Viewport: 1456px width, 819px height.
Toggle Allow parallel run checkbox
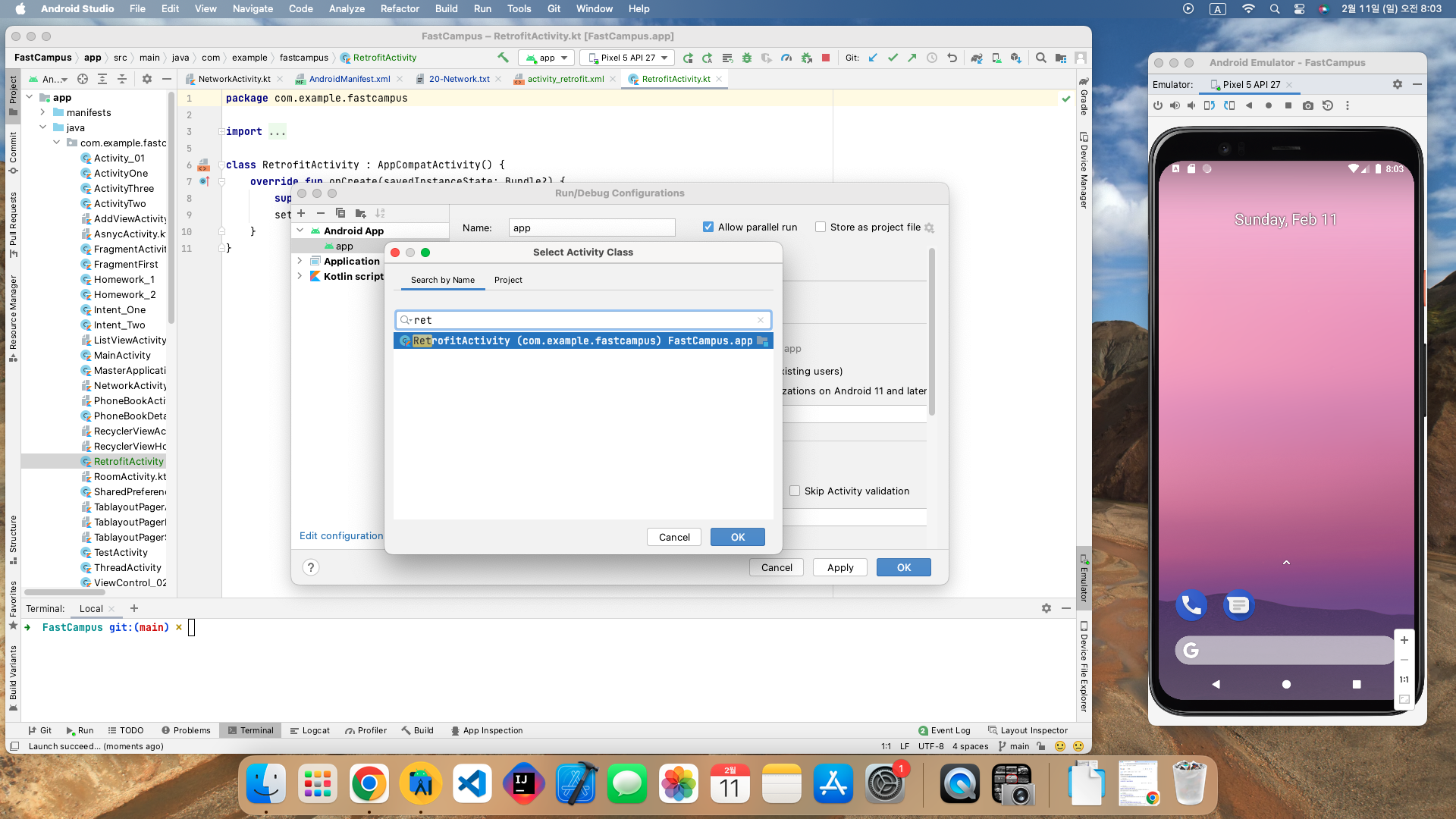(708, 227)
